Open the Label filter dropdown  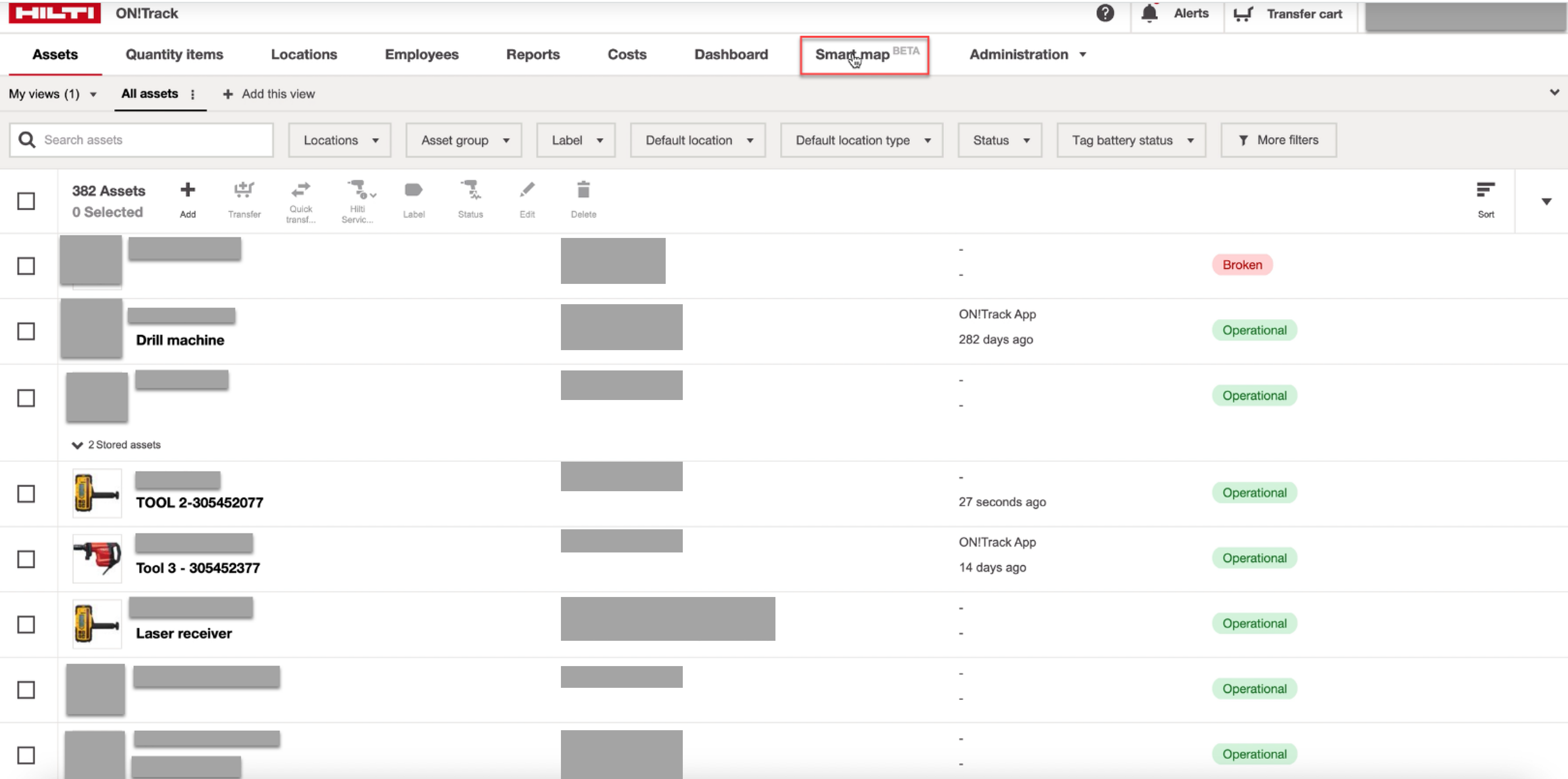575,140
